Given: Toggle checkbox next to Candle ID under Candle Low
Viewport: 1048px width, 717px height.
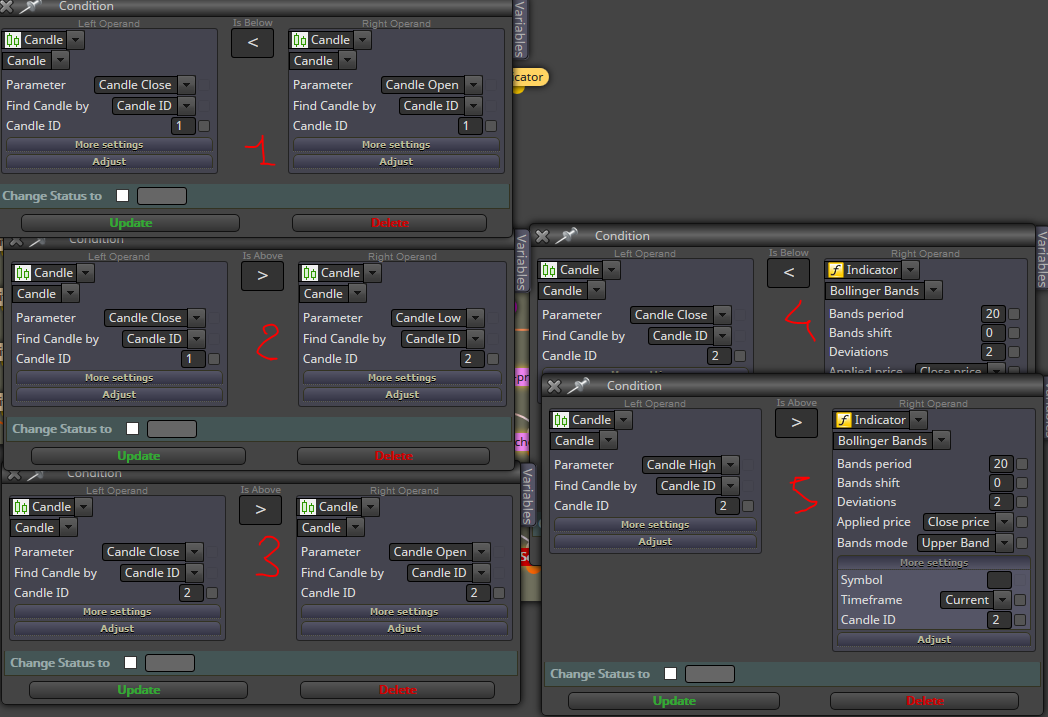Looking at the screenshot, I should point(493,359).
